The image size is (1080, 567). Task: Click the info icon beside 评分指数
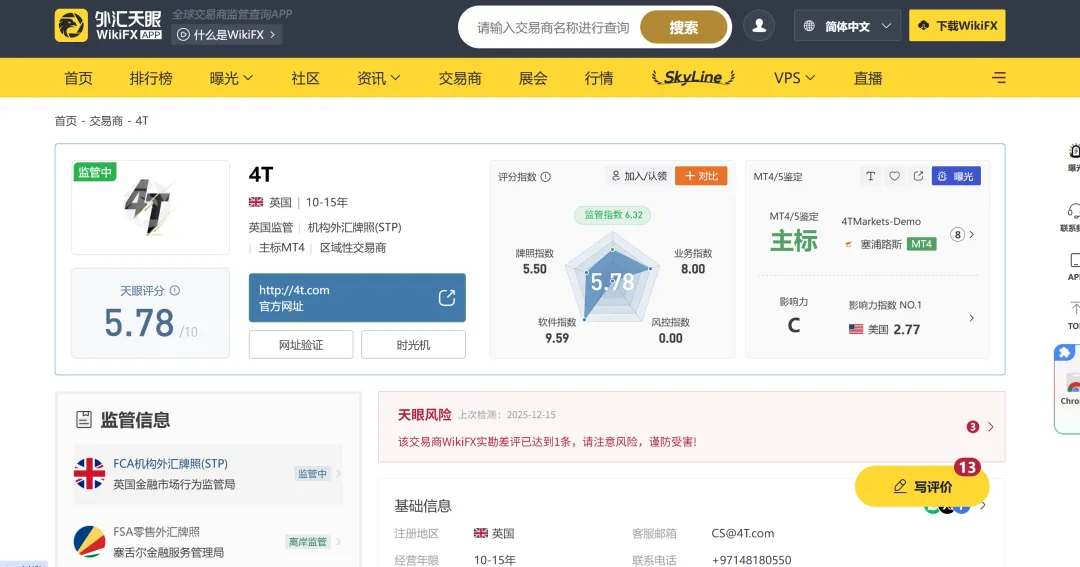point(546,177)
